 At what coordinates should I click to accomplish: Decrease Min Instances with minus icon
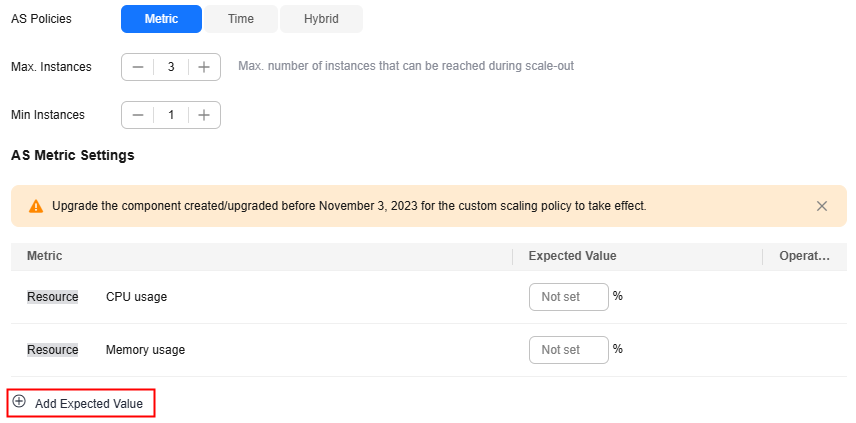click(x=138, y=115)
